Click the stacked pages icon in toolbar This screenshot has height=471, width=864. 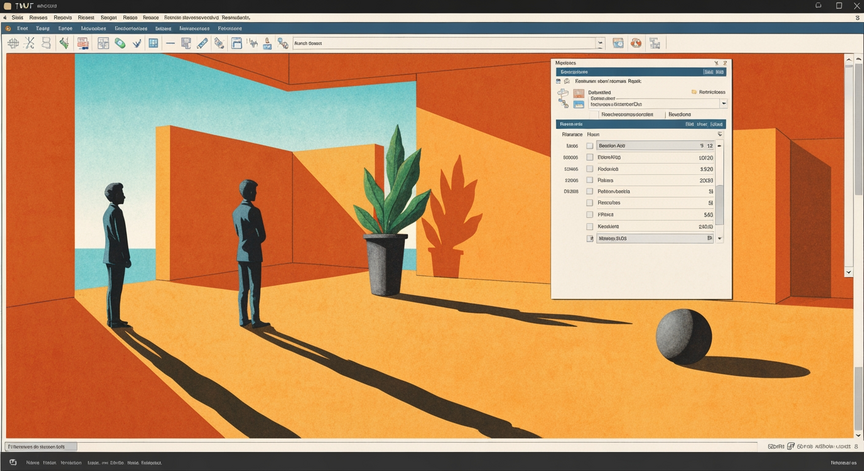[46, 43]
